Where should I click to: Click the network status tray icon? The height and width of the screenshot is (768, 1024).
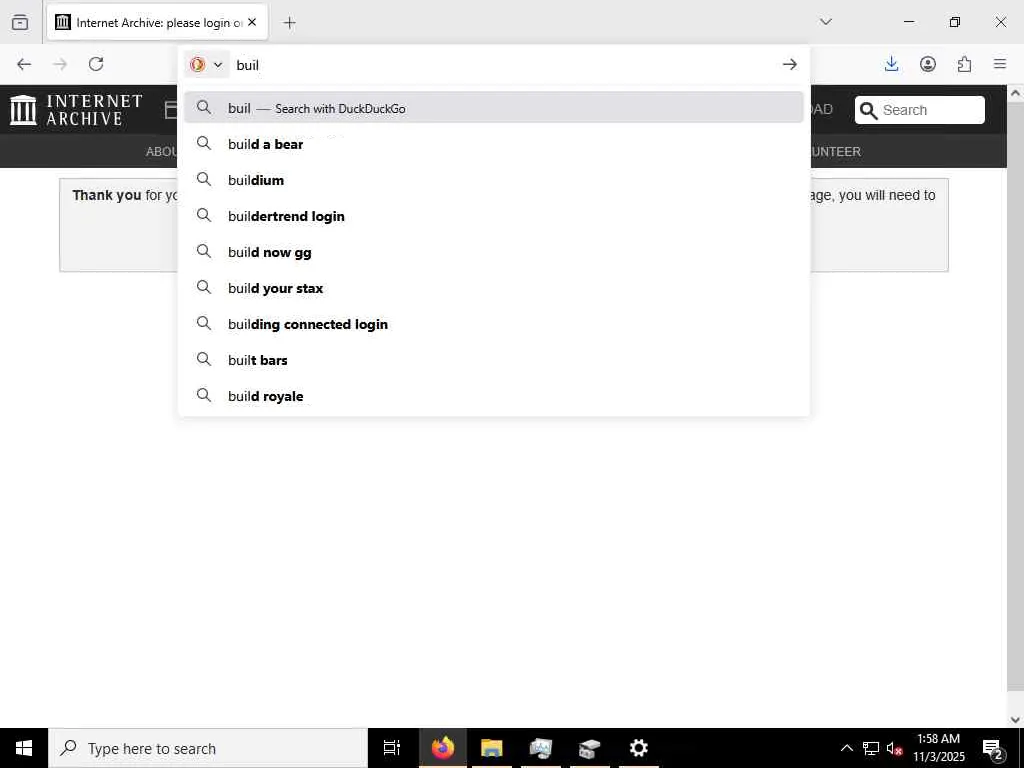coord(871,748)
